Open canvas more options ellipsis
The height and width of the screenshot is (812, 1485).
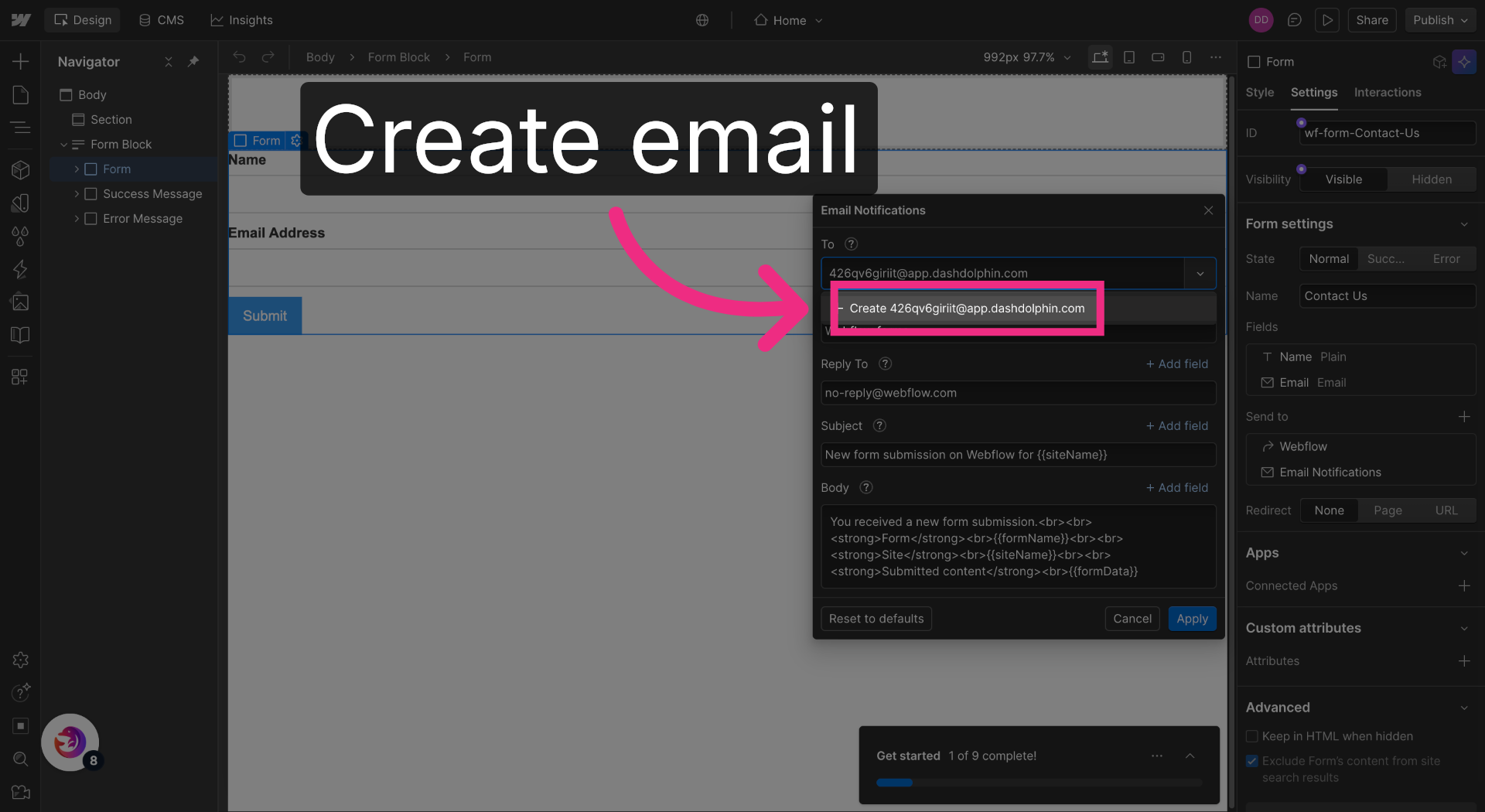[1216, 57]
